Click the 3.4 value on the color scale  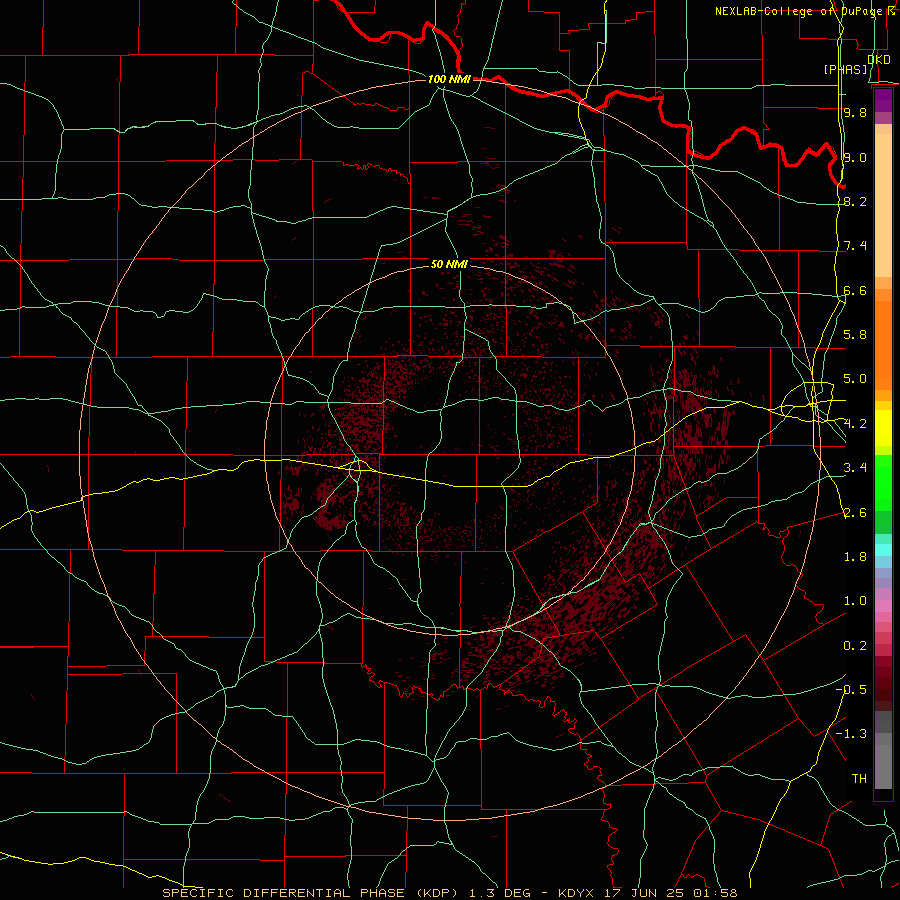(855, 468)
